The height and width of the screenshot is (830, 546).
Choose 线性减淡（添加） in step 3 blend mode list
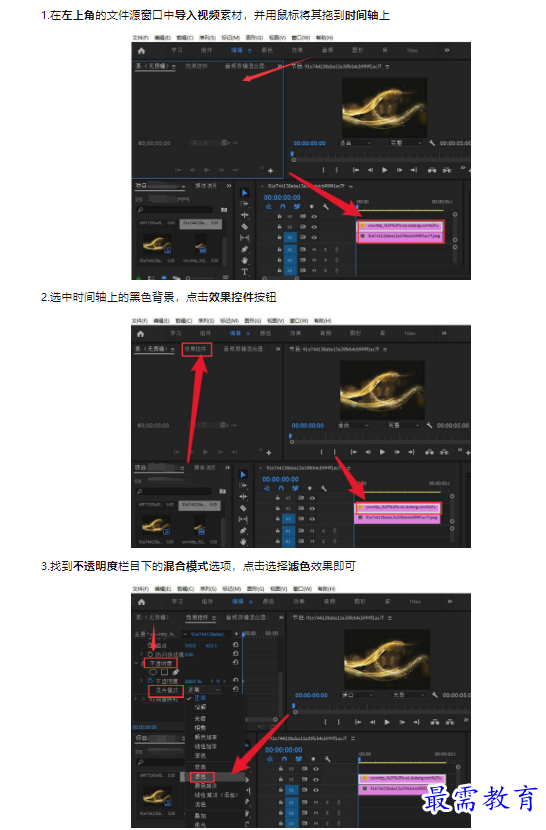click(x=216, y=795)
